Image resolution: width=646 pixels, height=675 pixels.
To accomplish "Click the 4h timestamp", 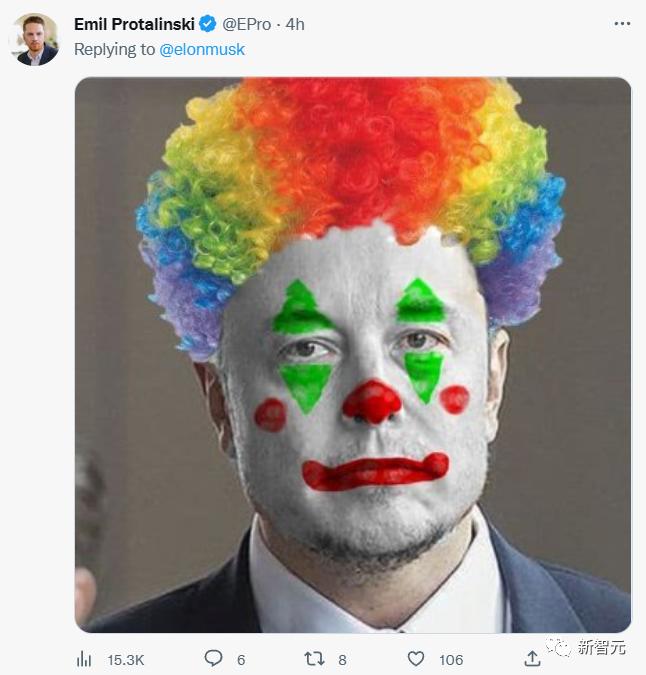I will 295,23.
